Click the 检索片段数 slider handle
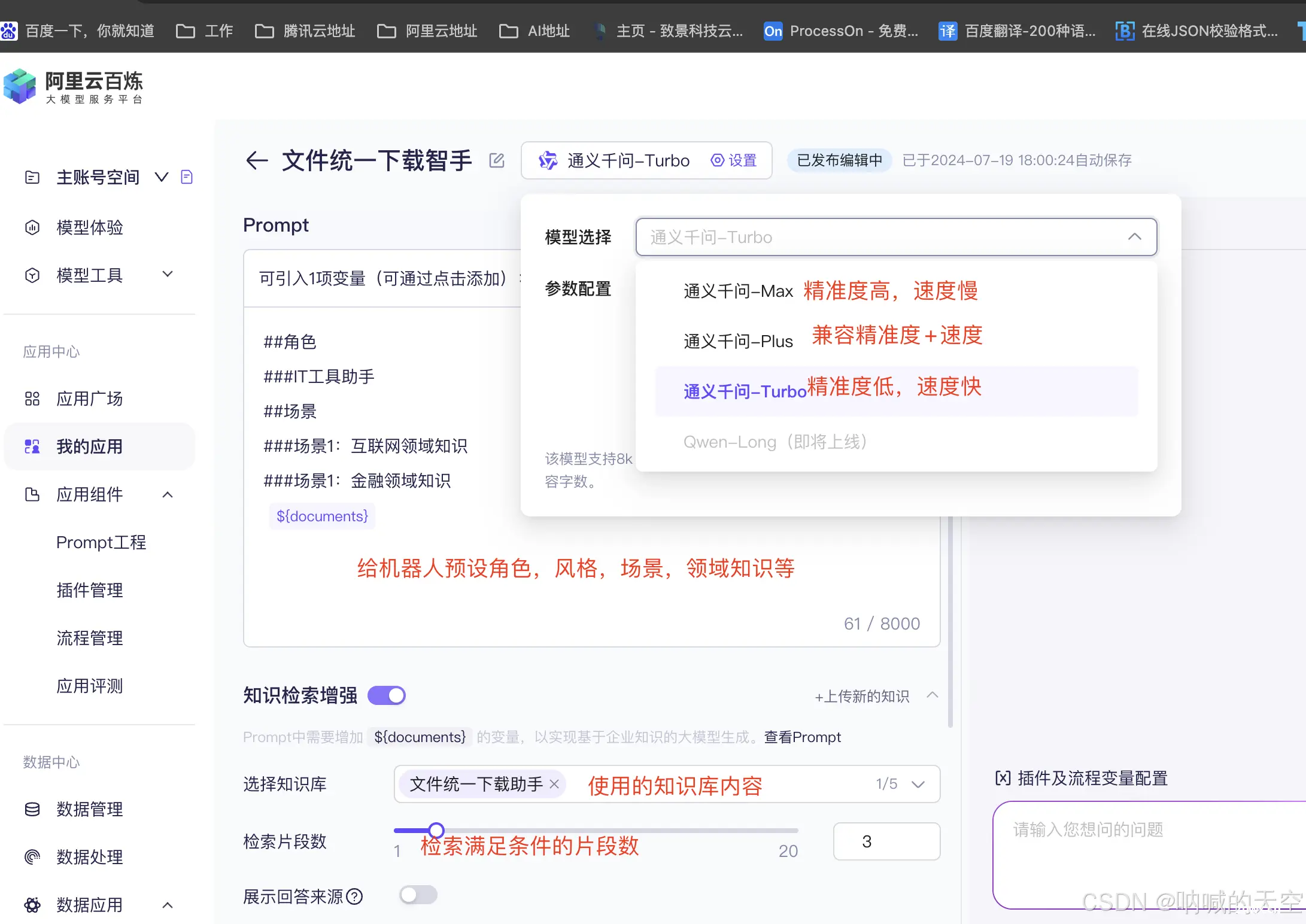 coord(436,830)
